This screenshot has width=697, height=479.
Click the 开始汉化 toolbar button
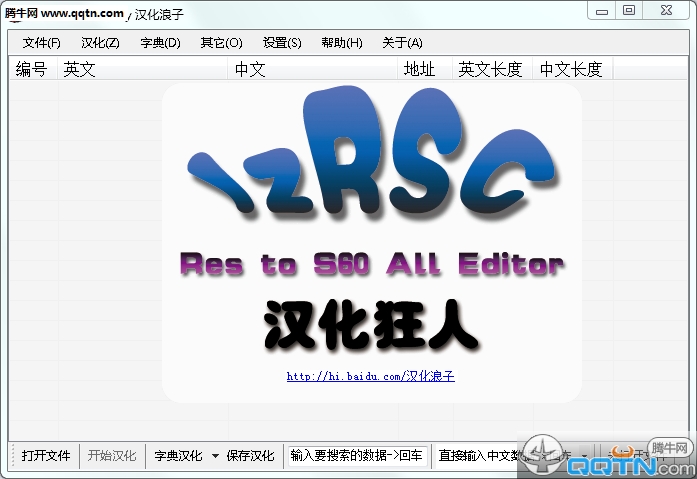point(112,455)
